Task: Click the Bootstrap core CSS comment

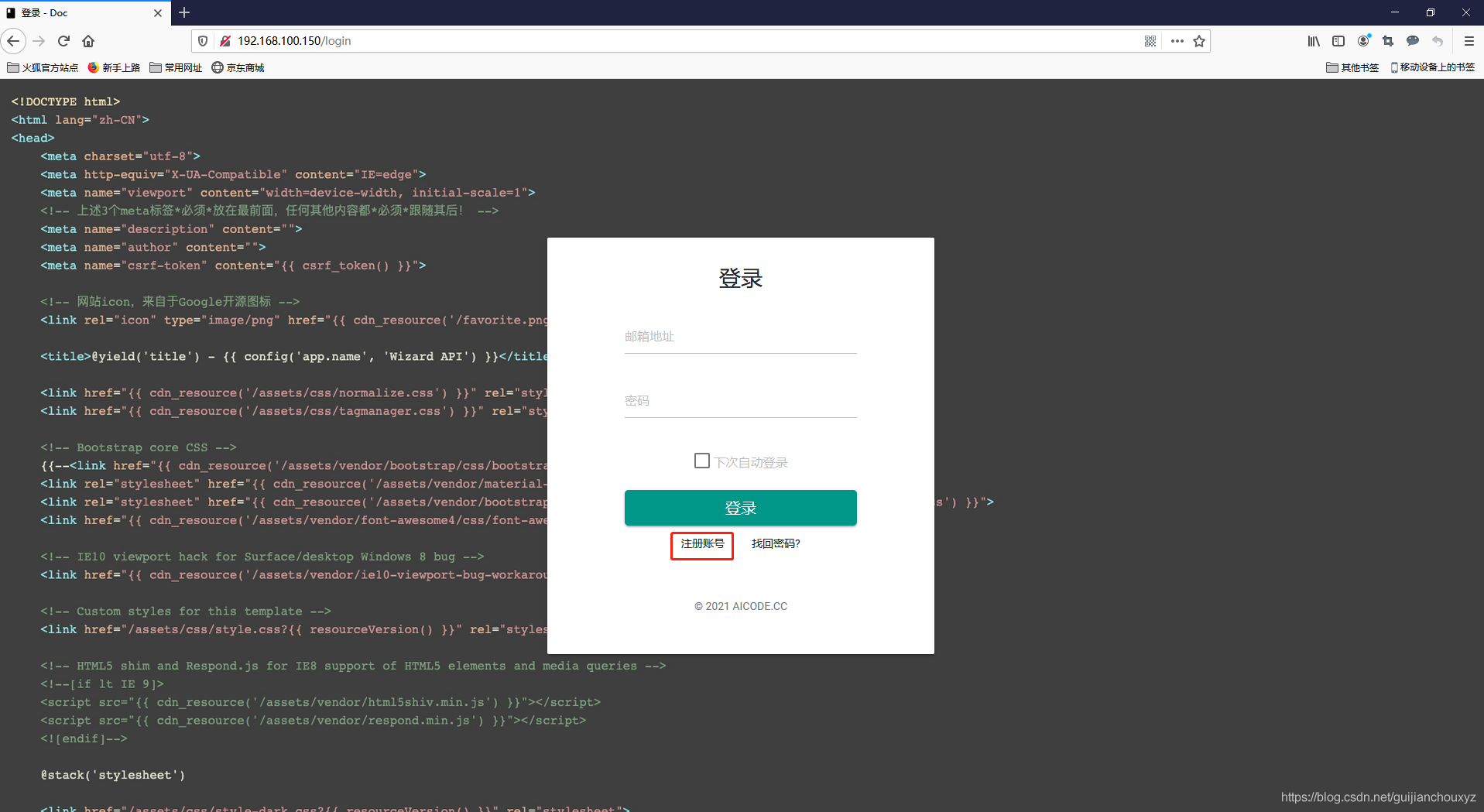Action: pos(139,447)
